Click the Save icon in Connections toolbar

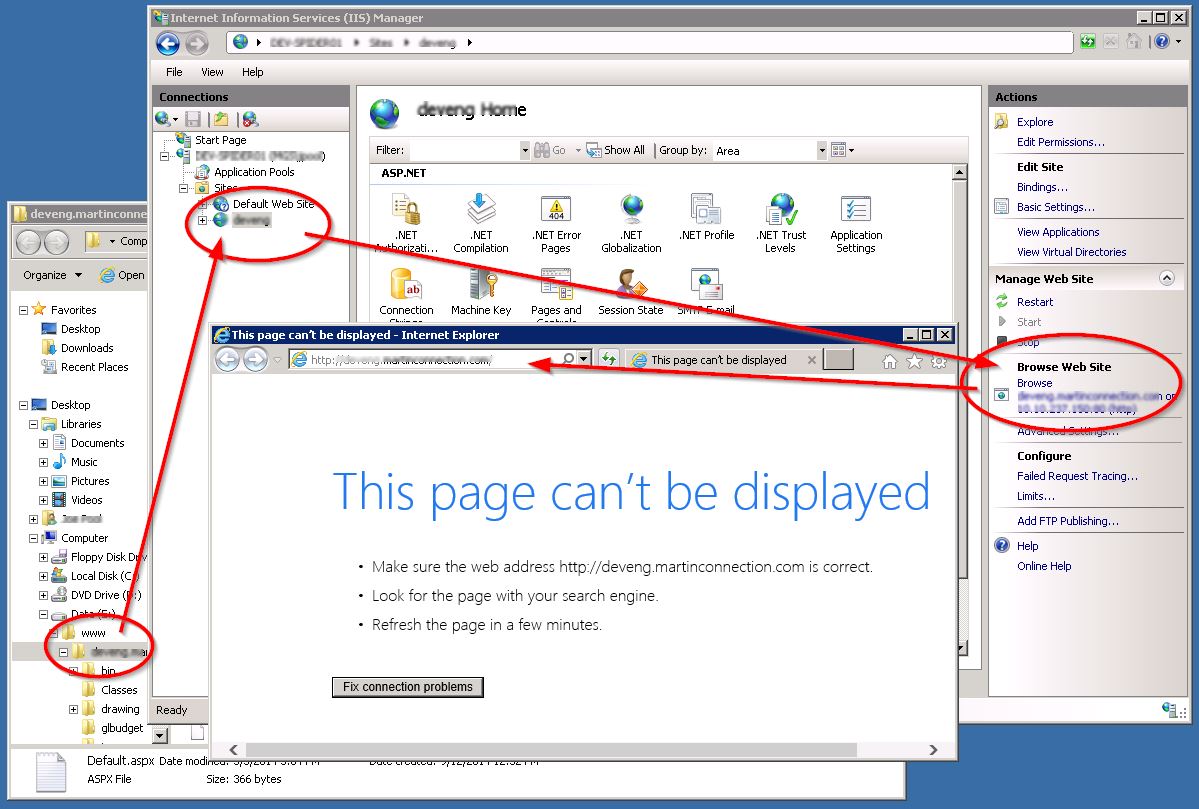click(191, 118)
